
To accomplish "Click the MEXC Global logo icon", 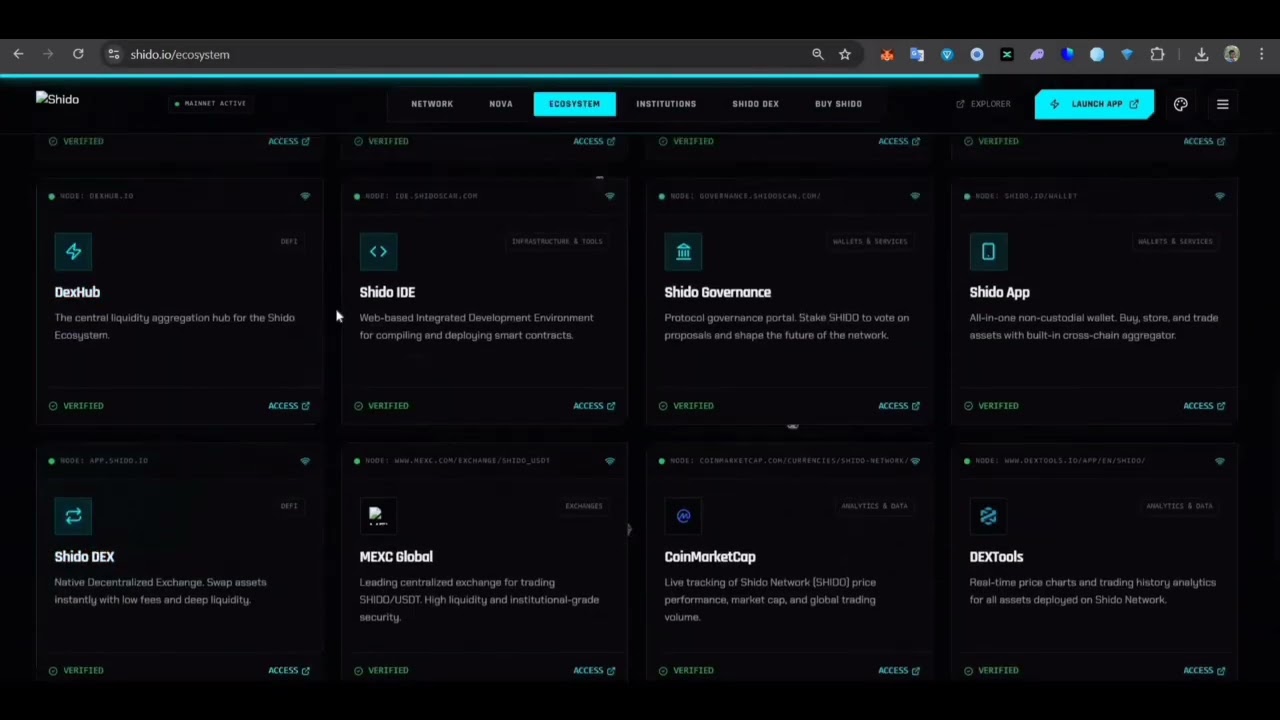I will pyautogui.click(x=378, y=516).
